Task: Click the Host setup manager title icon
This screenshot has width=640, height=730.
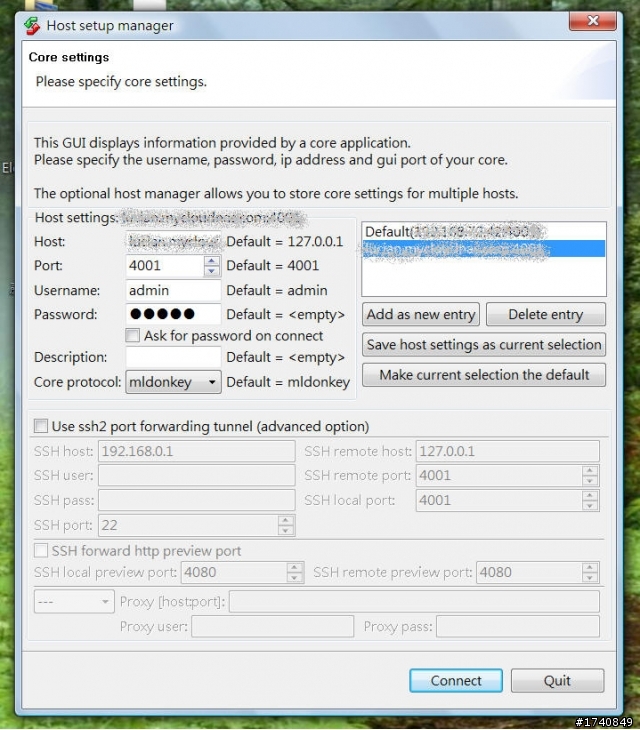Action: tap(32, 26)
